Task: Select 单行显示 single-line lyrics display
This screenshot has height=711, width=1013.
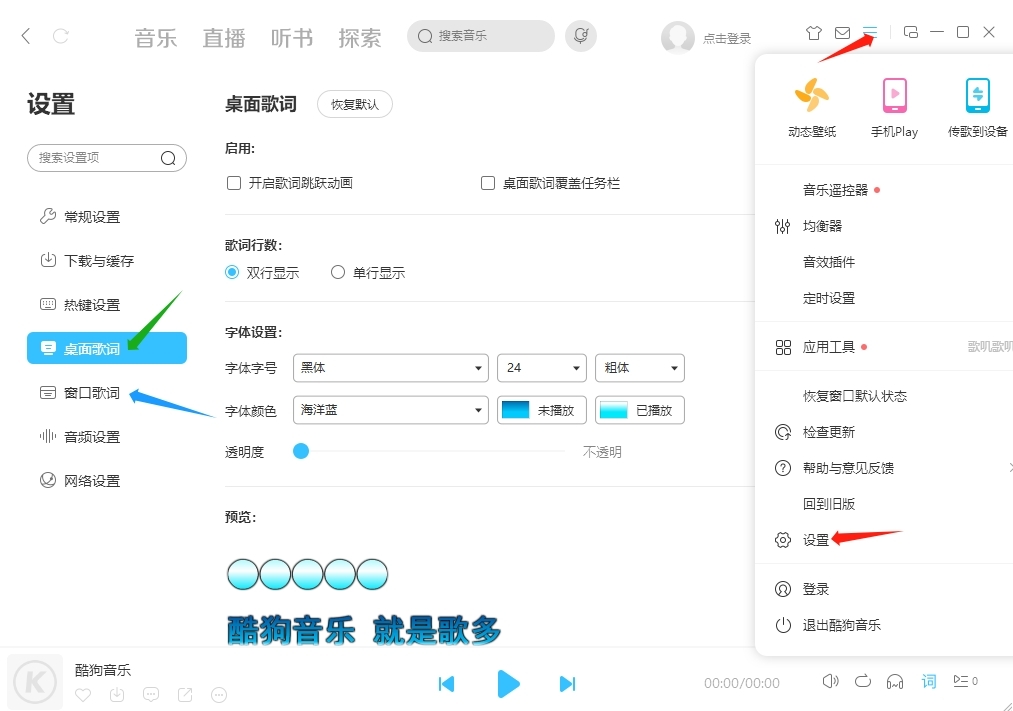Action: (337, 271)
